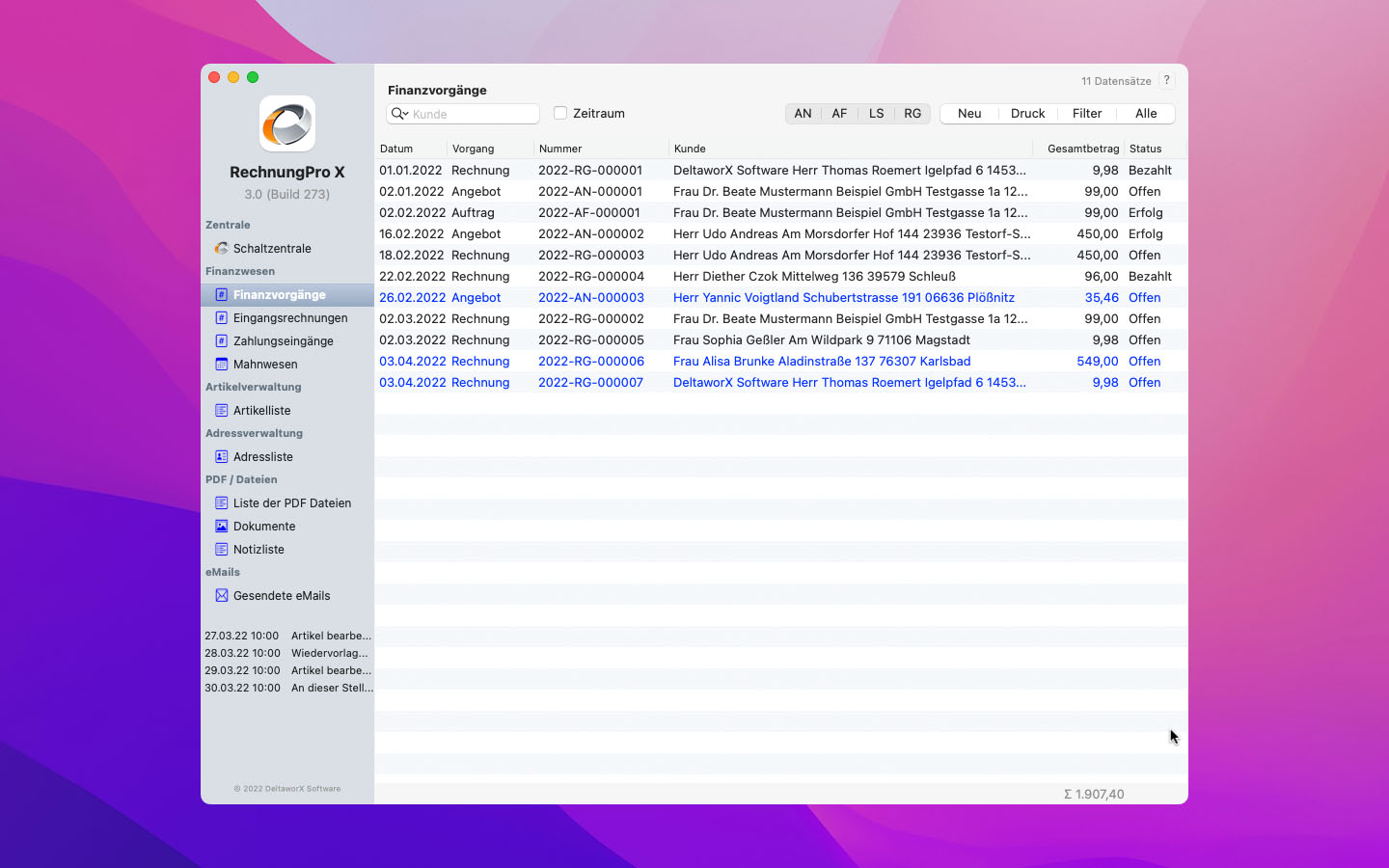Click the Artikelliste list icon

coord(221,410)
